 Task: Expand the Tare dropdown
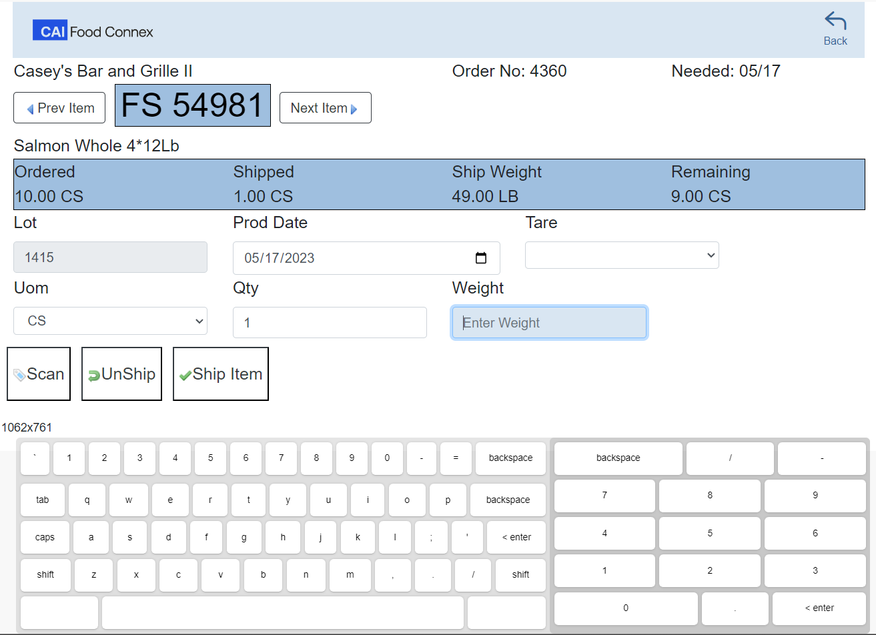621,256
